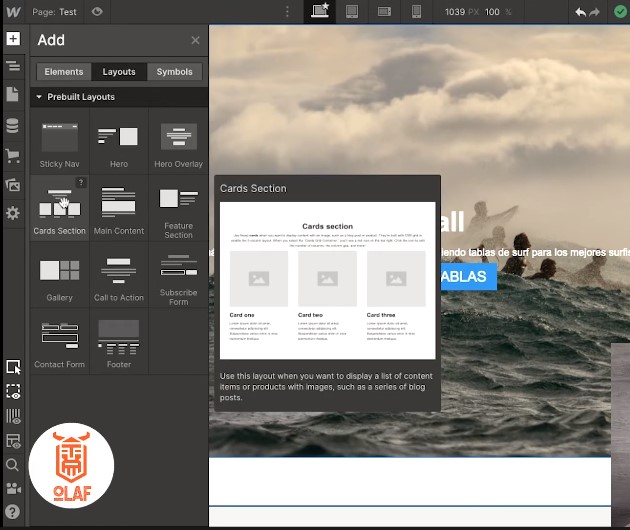
Task: Open the Assets panel
Action: click(12, 184)
